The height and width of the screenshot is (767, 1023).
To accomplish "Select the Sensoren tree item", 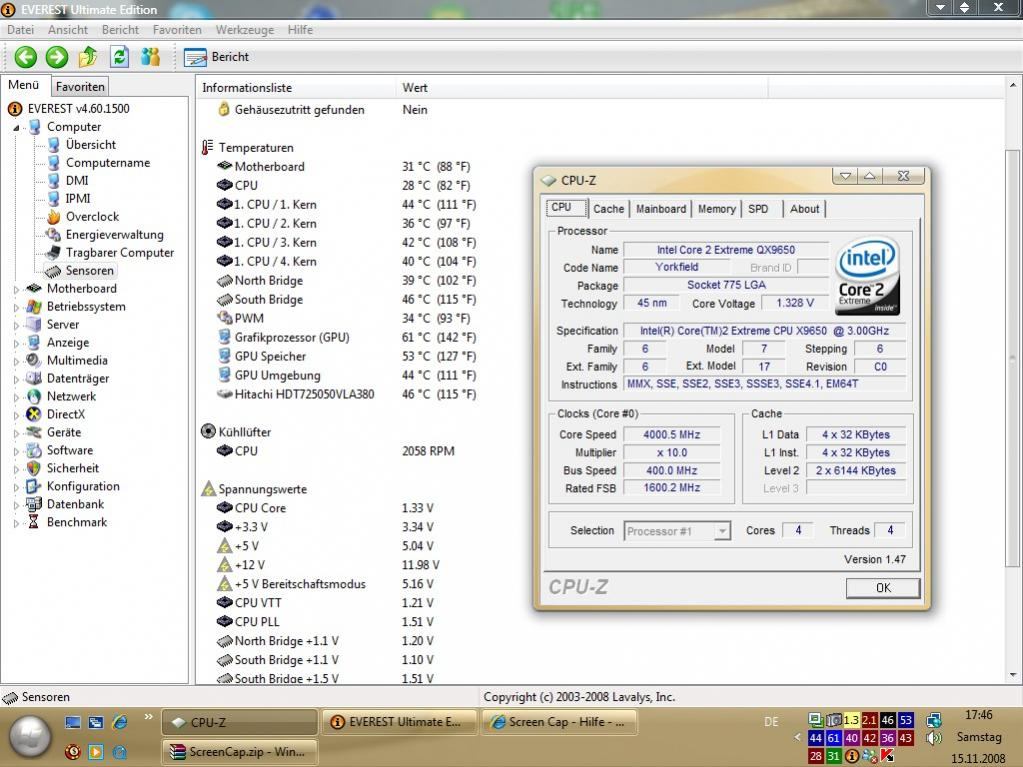I will 89,271.
